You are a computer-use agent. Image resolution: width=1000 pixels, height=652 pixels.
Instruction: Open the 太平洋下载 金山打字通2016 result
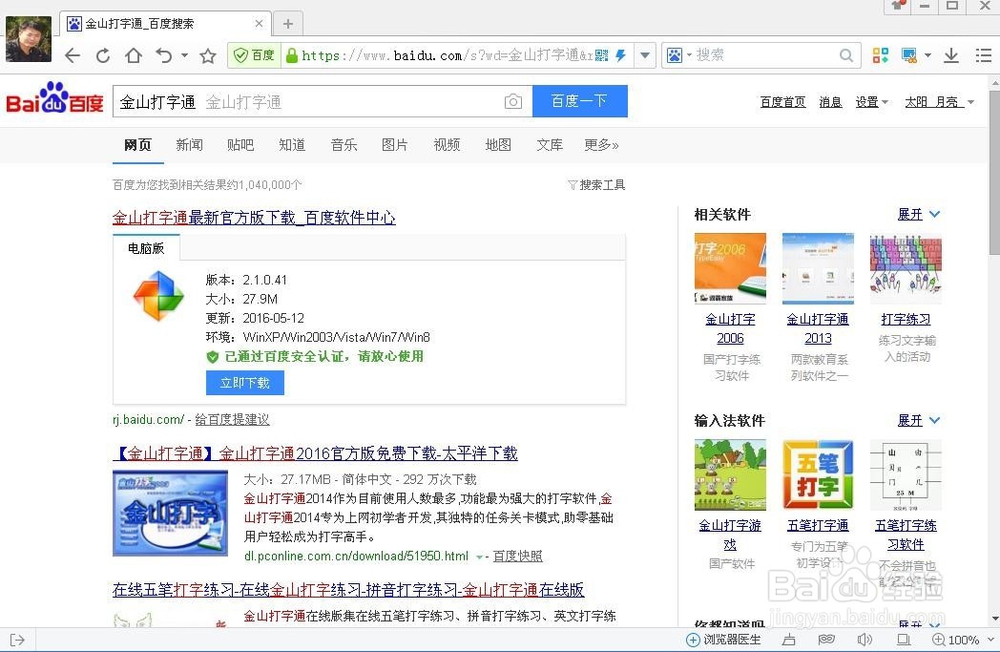tap(315, 454)
